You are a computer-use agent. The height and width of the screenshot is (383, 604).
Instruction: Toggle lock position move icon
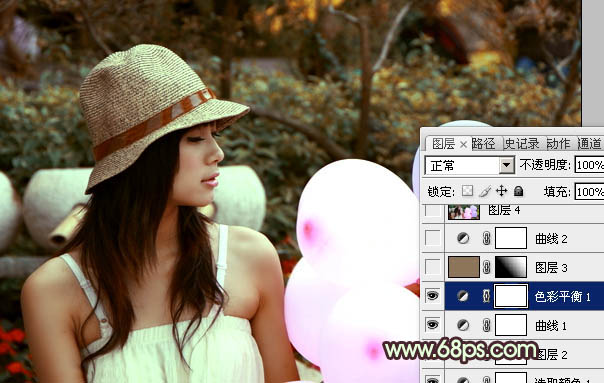[x=502, y=191]
